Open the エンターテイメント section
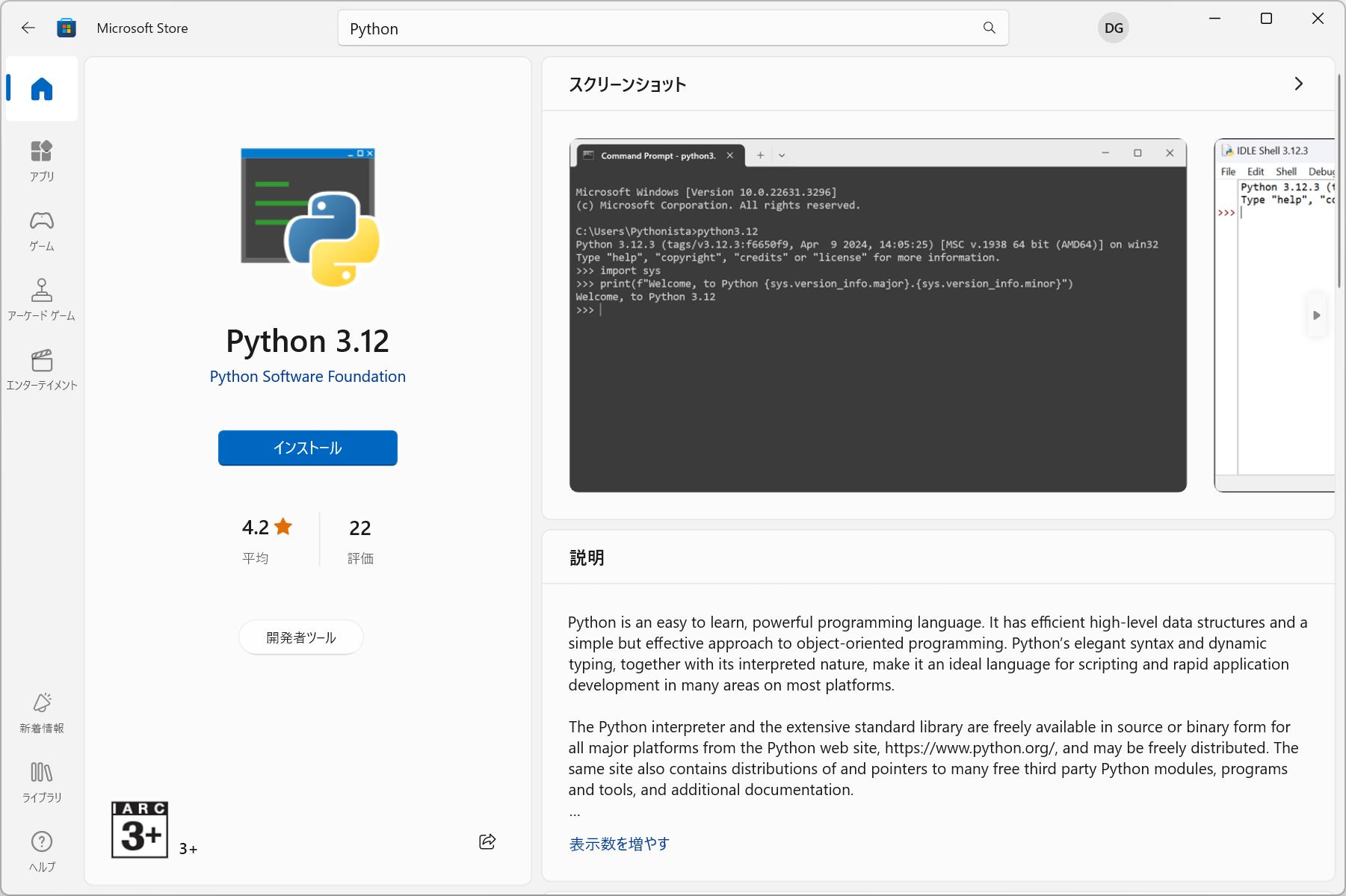The image size is (1346, 896). pos(42,369)
